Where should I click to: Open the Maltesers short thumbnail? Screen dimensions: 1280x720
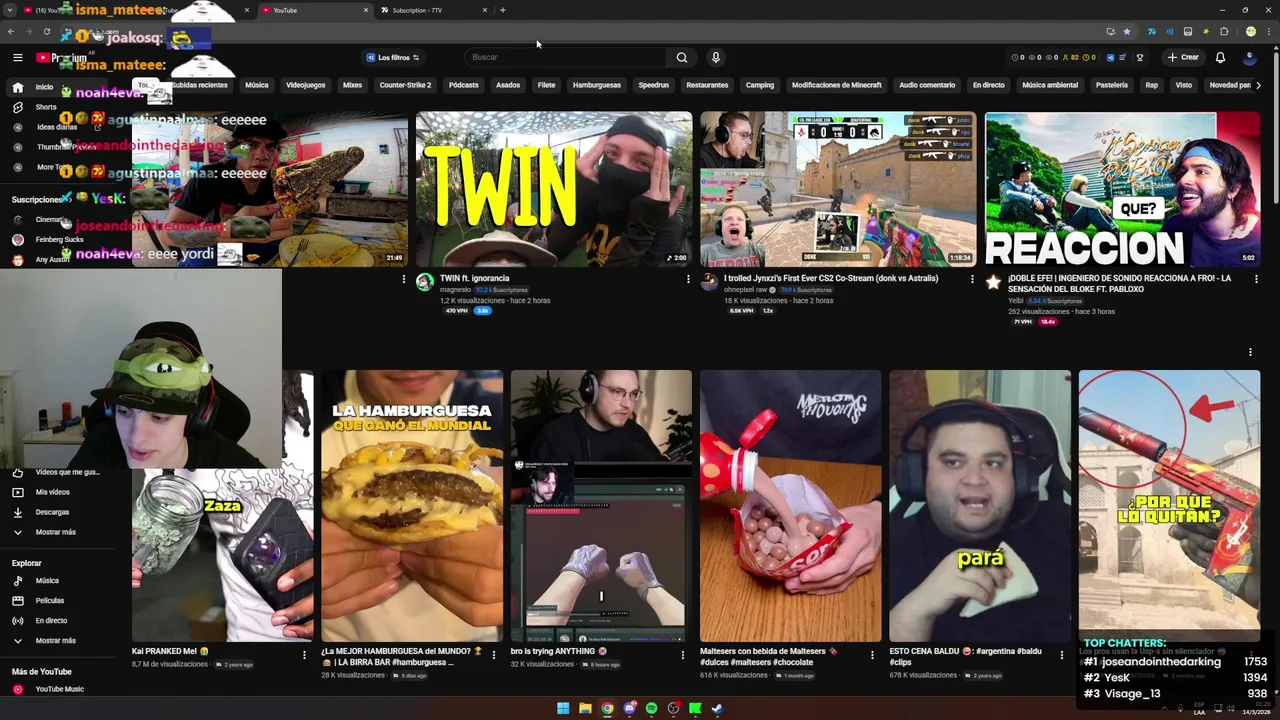[x=790, y=506]
